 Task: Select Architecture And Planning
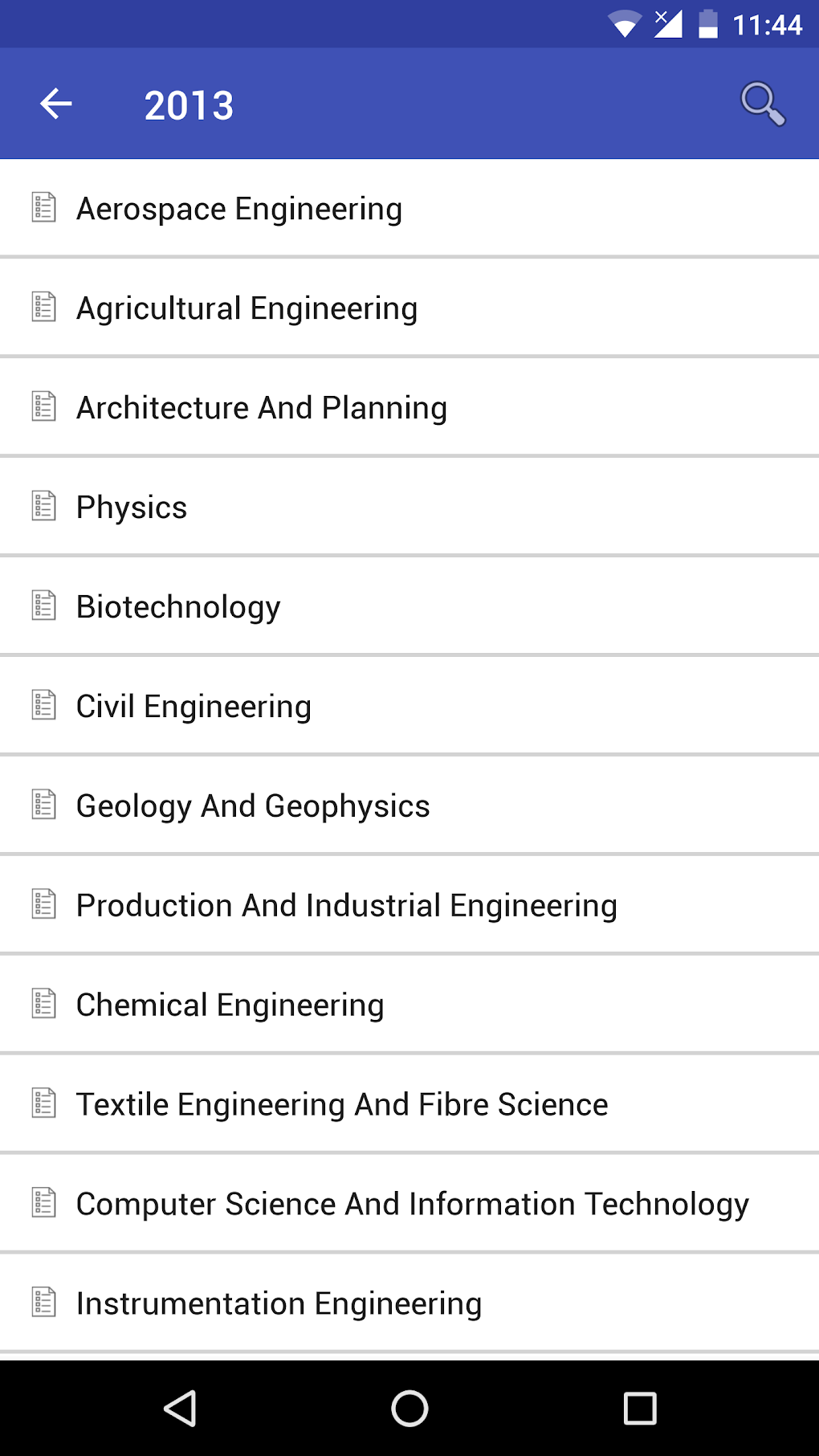(x=261, y=408)
